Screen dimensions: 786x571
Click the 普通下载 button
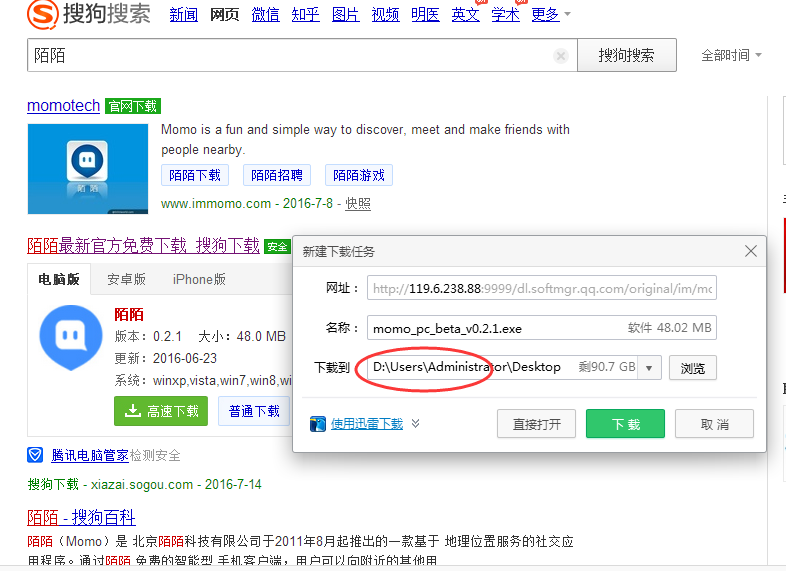point(254,411)
